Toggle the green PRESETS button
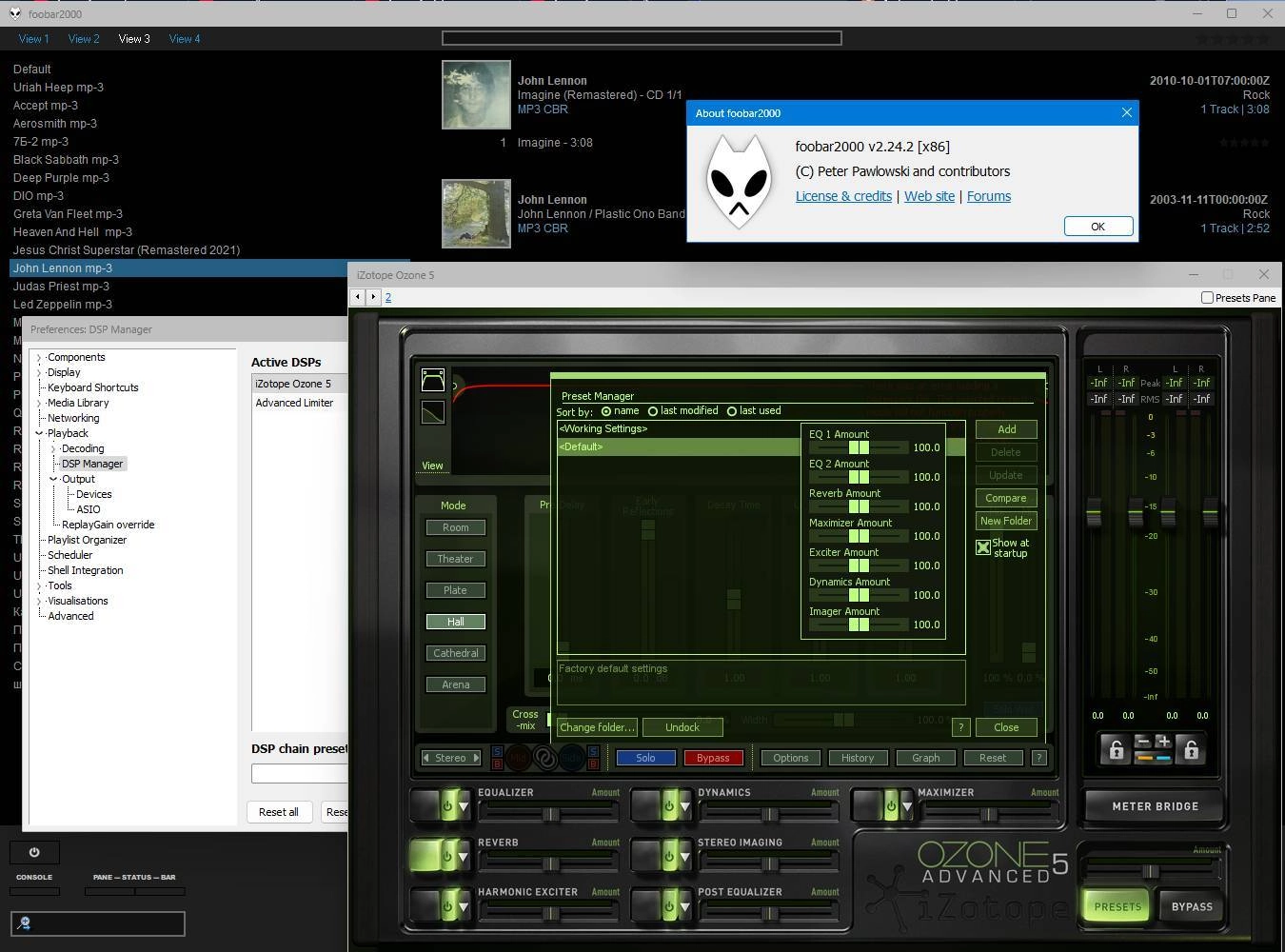 [1117, 906]
